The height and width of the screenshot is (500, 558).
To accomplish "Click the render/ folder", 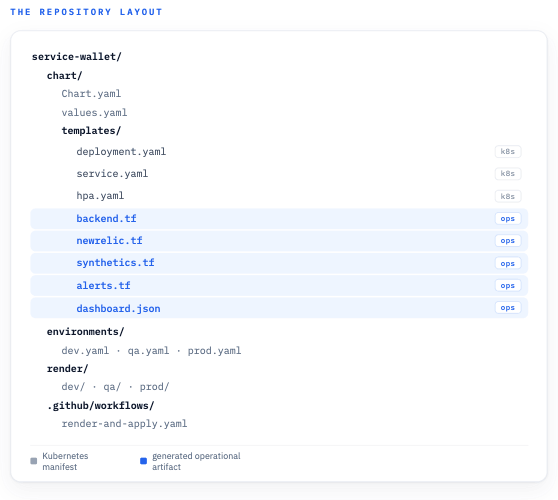I will click(67, 369).
